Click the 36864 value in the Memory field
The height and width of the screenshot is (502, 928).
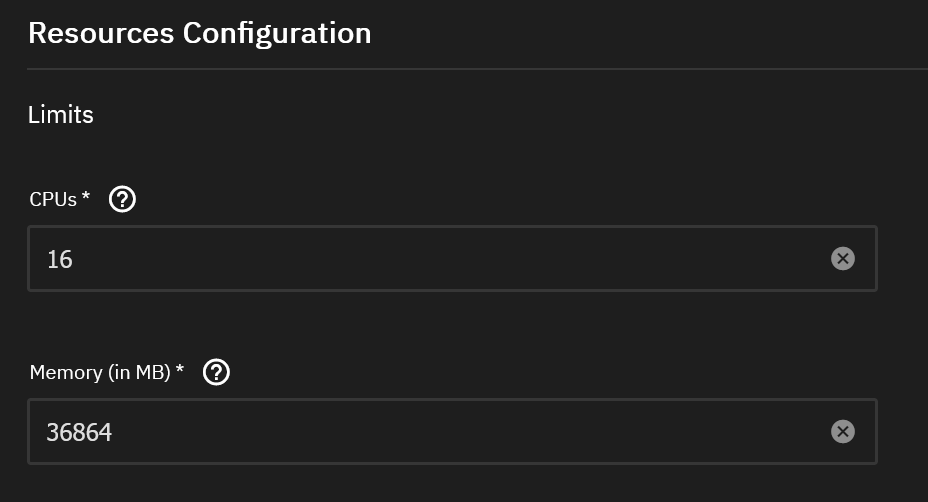point(79,433)
